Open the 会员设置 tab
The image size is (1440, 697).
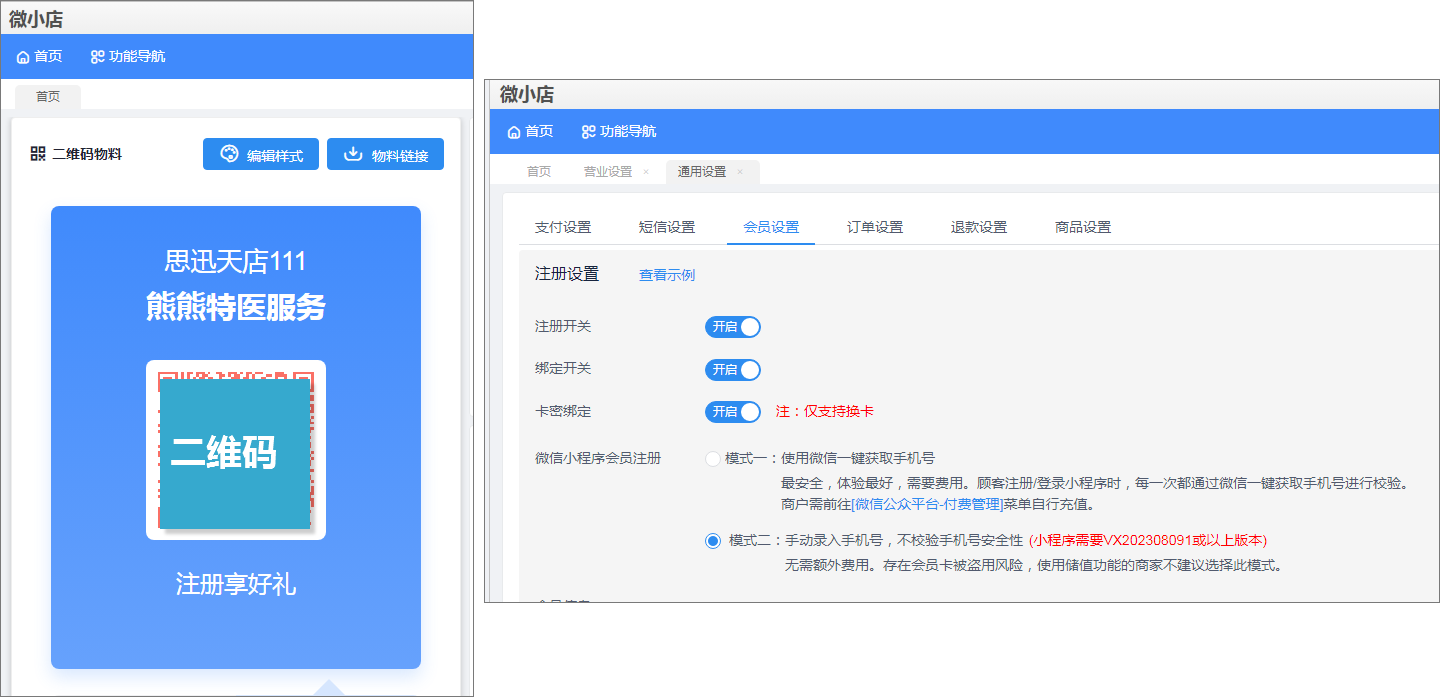click(x=771, y=227)
